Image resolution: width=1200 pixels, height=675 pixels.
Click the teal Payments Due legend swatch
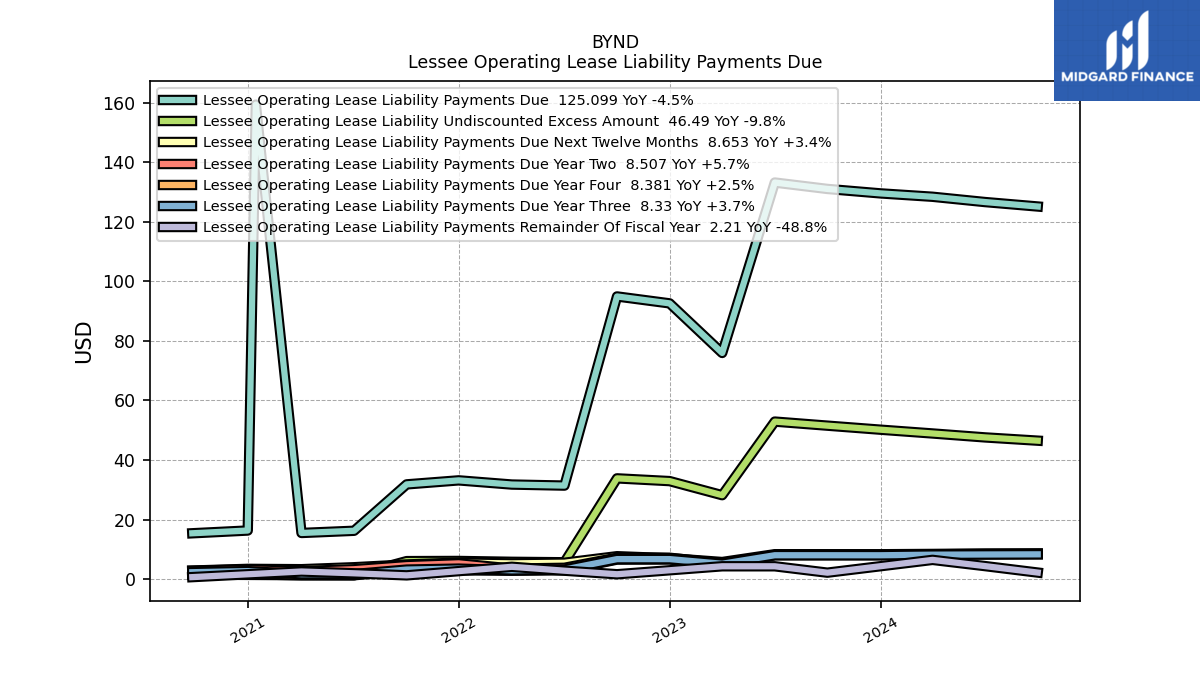click(177, 100)
